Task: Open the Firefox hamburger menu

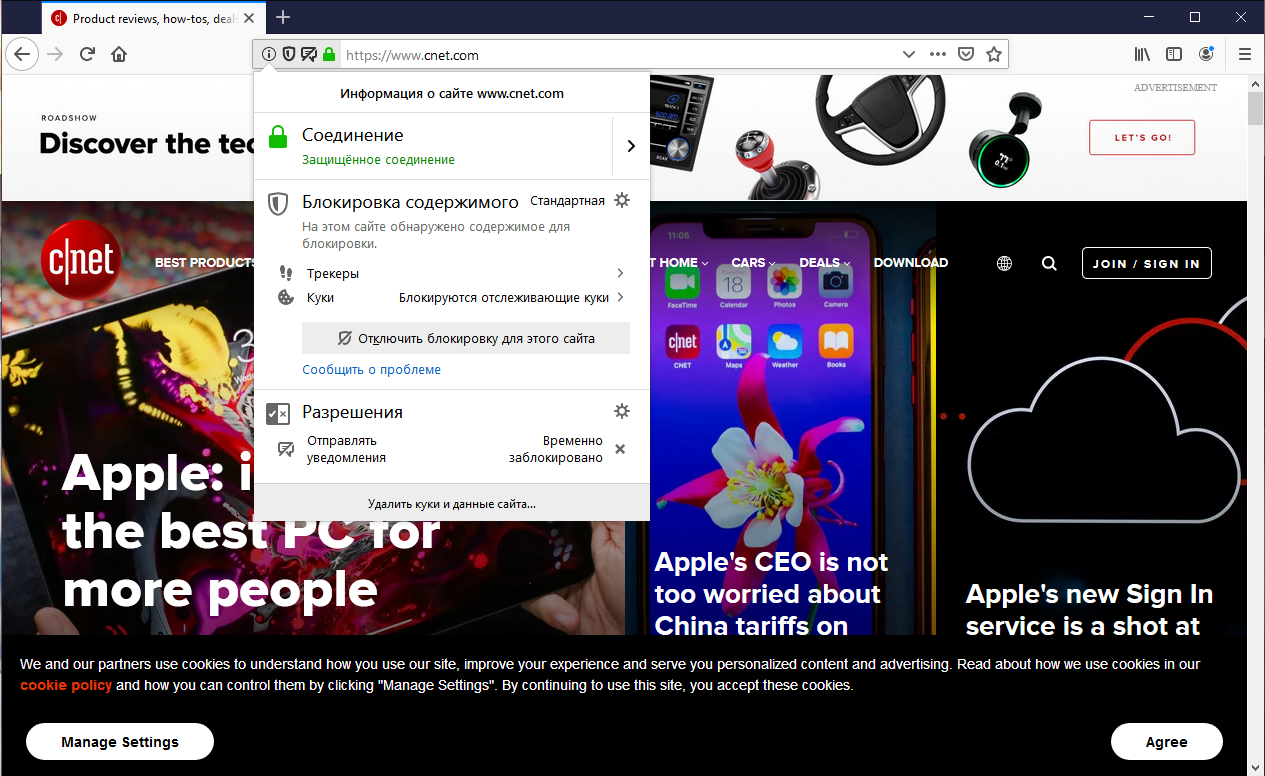Action: [1245, 54]
